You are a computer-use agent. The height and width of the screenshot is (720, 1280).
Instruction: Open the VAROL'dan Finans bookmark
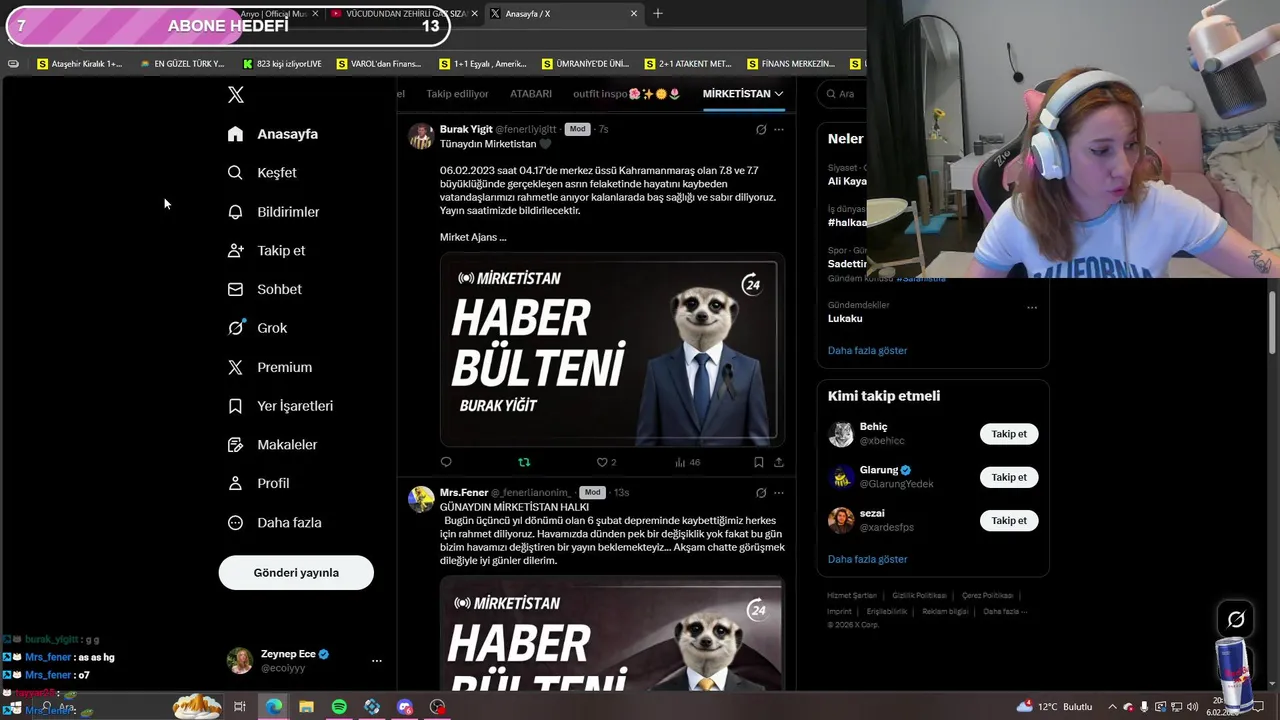coord(379,64)
